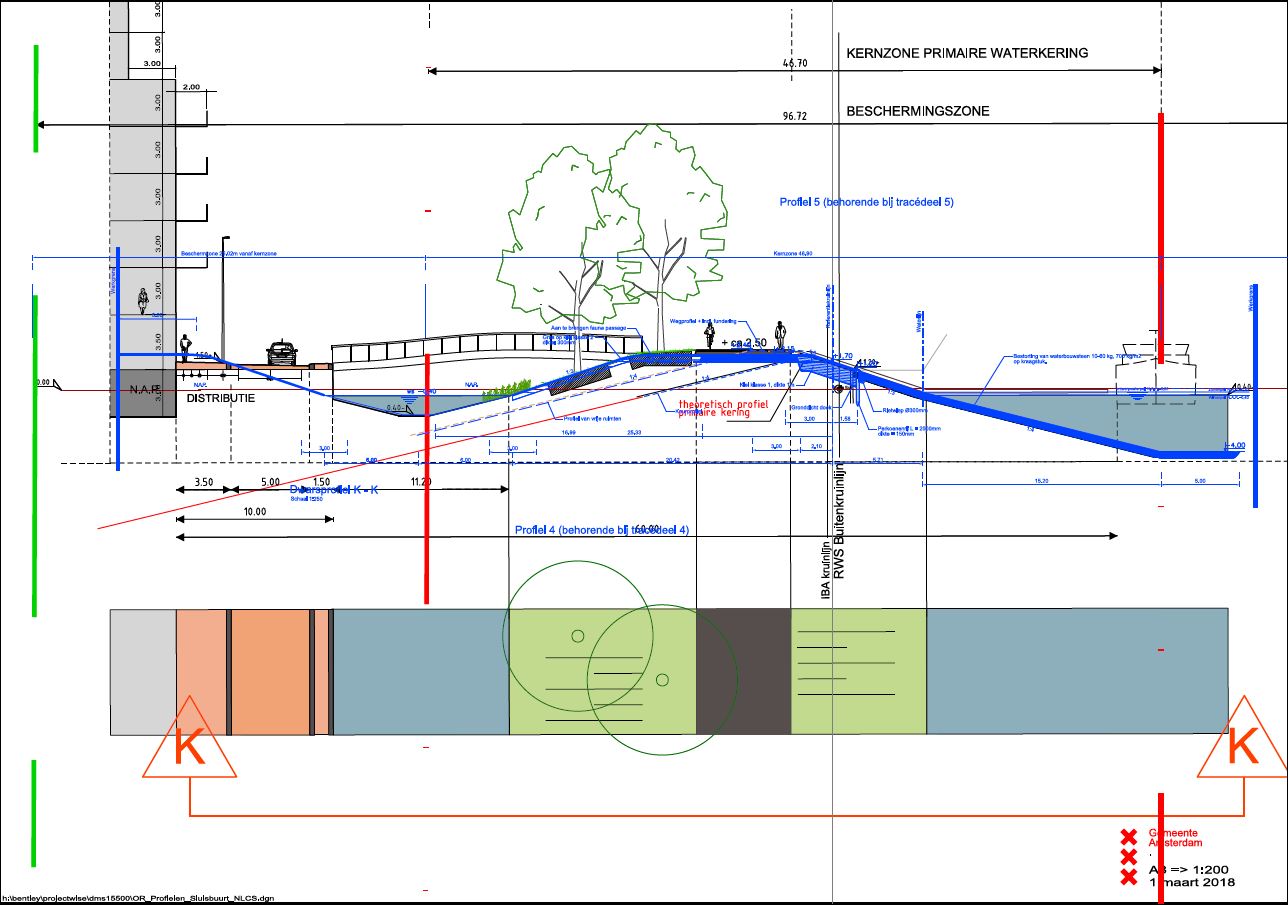Select the 'IBA kruinlijn' vertical label

click(x=826, y=571)
